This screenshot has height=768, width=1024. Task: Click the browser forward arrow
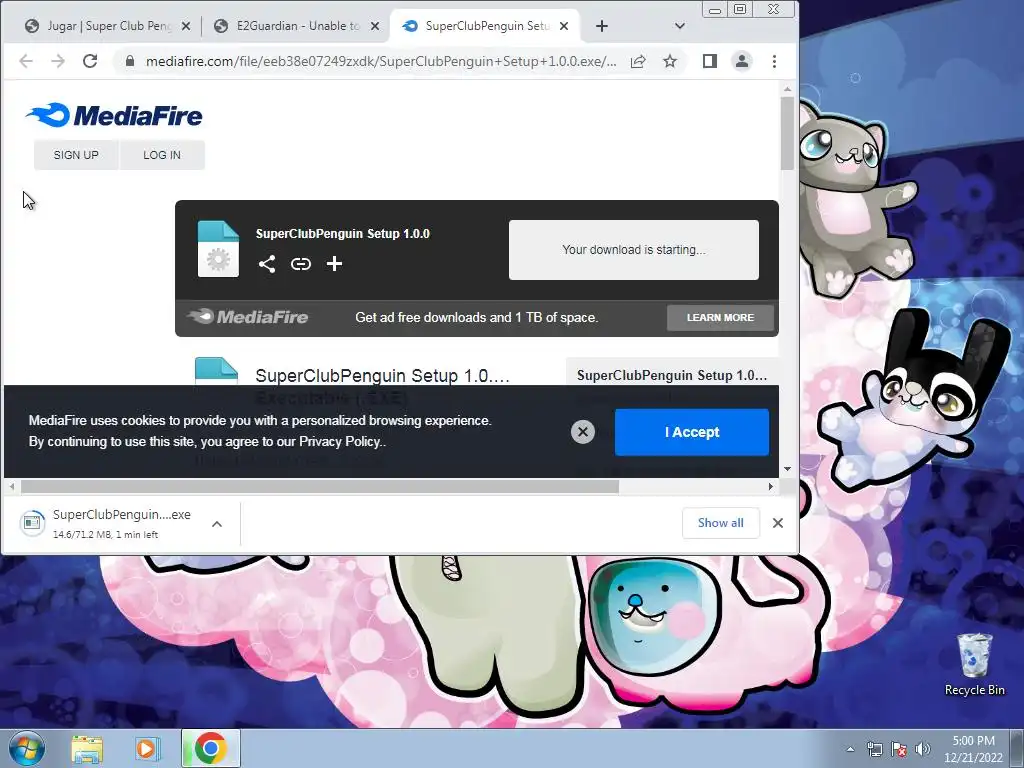[x=58, y=61]
